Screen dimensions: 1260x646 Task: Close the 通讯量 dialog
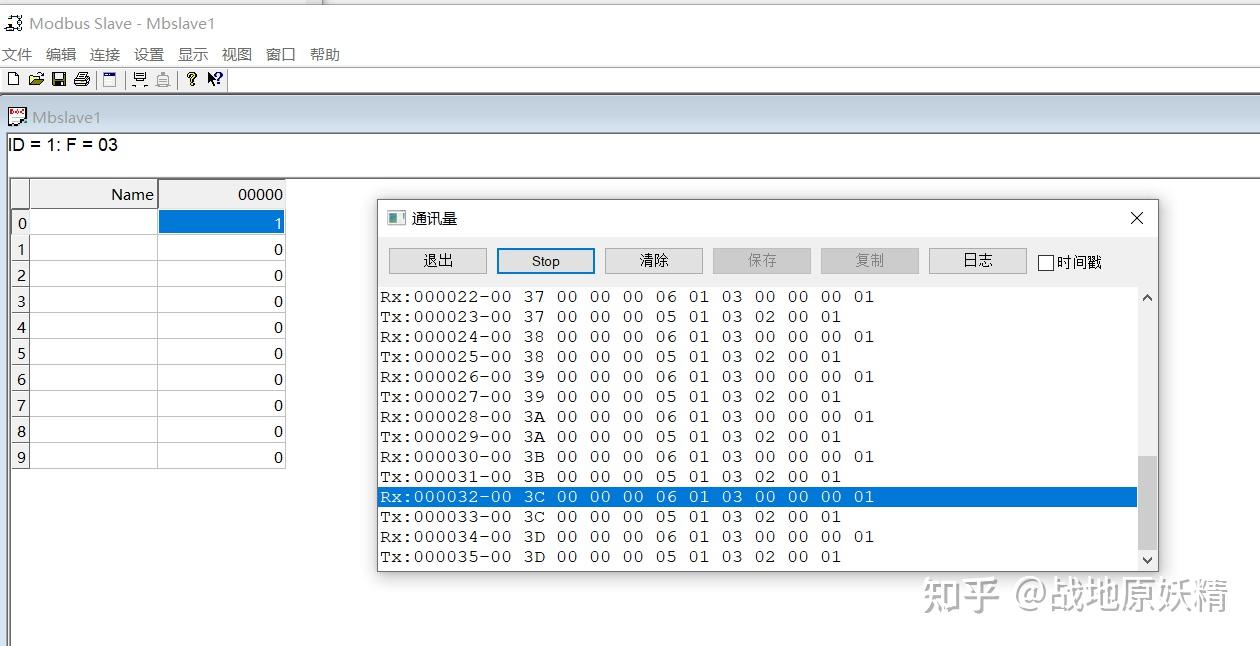click(1137, 218)
